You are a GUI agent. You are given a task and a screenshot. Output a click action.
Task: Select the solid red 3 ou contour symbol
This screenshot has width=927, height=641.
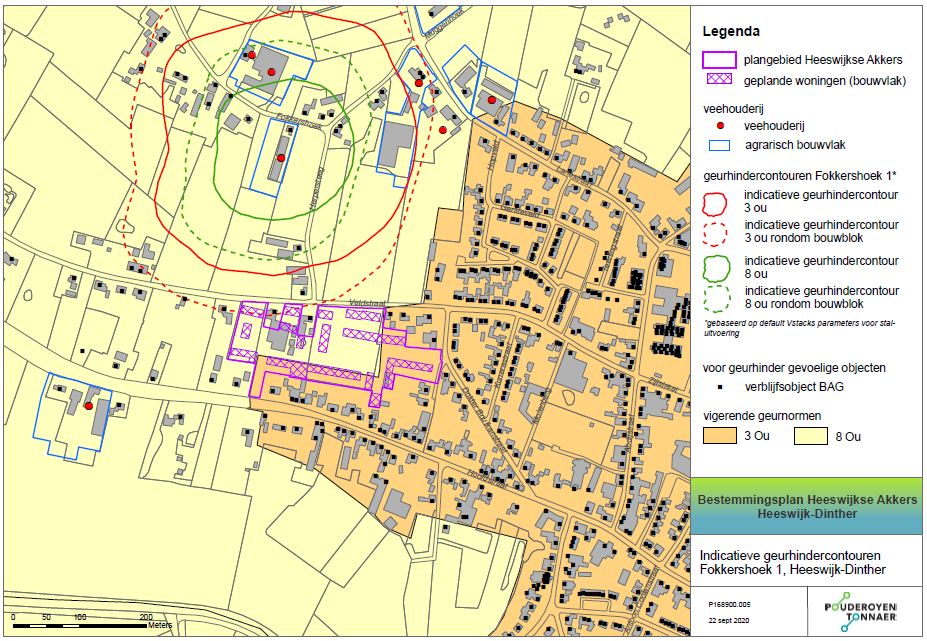714,203
